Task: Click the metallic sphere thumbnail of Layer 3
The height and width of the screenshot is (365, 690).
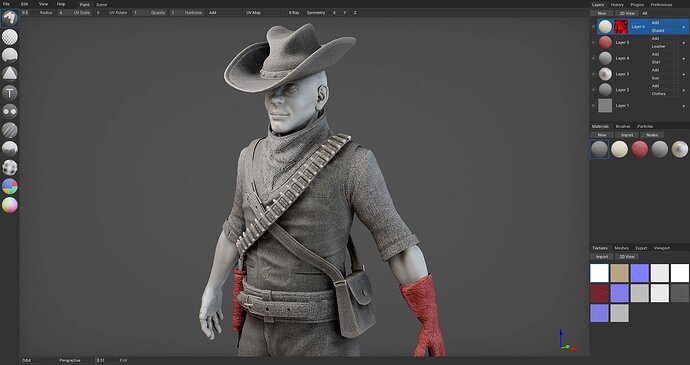Action: pos(606,74)
